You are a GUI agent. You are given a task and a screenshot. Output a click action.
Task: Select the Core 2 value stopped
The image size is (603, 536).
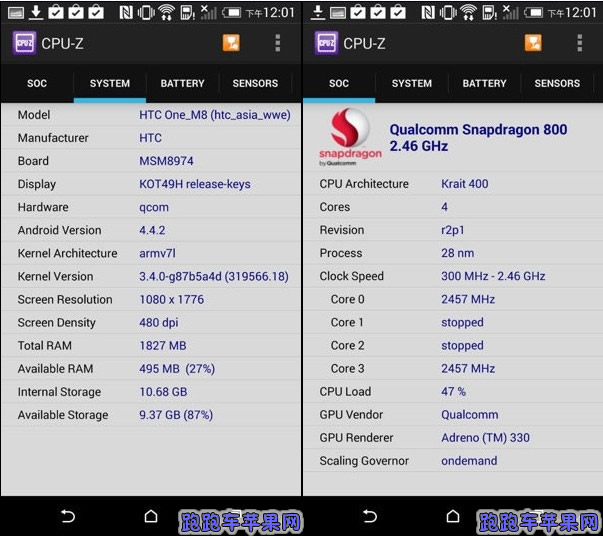click(462, 345)
